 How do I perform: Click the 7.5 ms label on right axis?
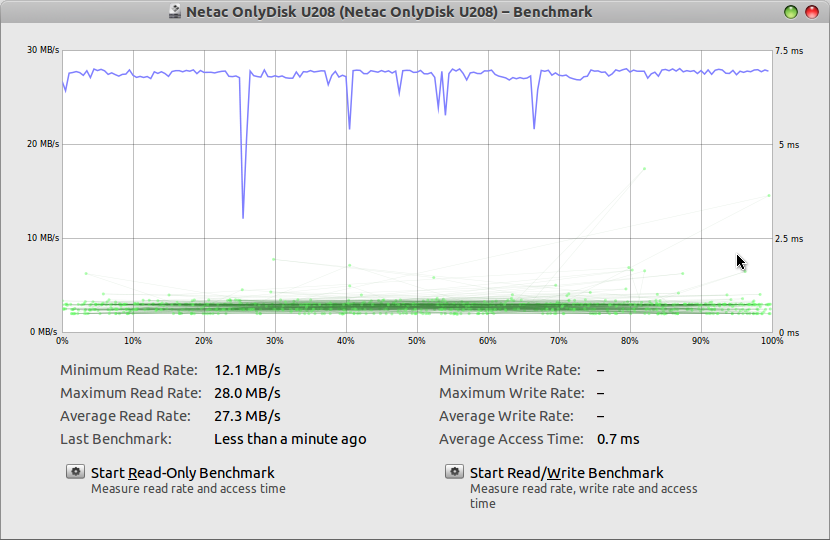pos(788,50)
